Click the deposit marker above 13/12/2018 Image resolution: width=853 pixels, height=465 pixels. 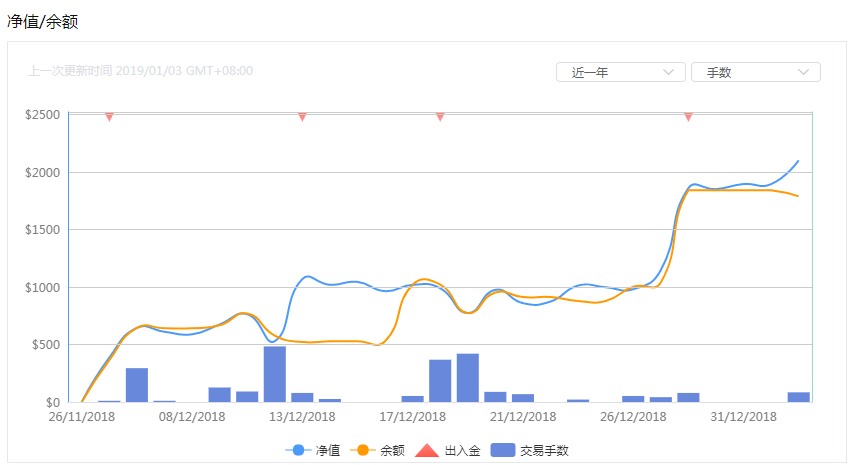pos(302,117)
